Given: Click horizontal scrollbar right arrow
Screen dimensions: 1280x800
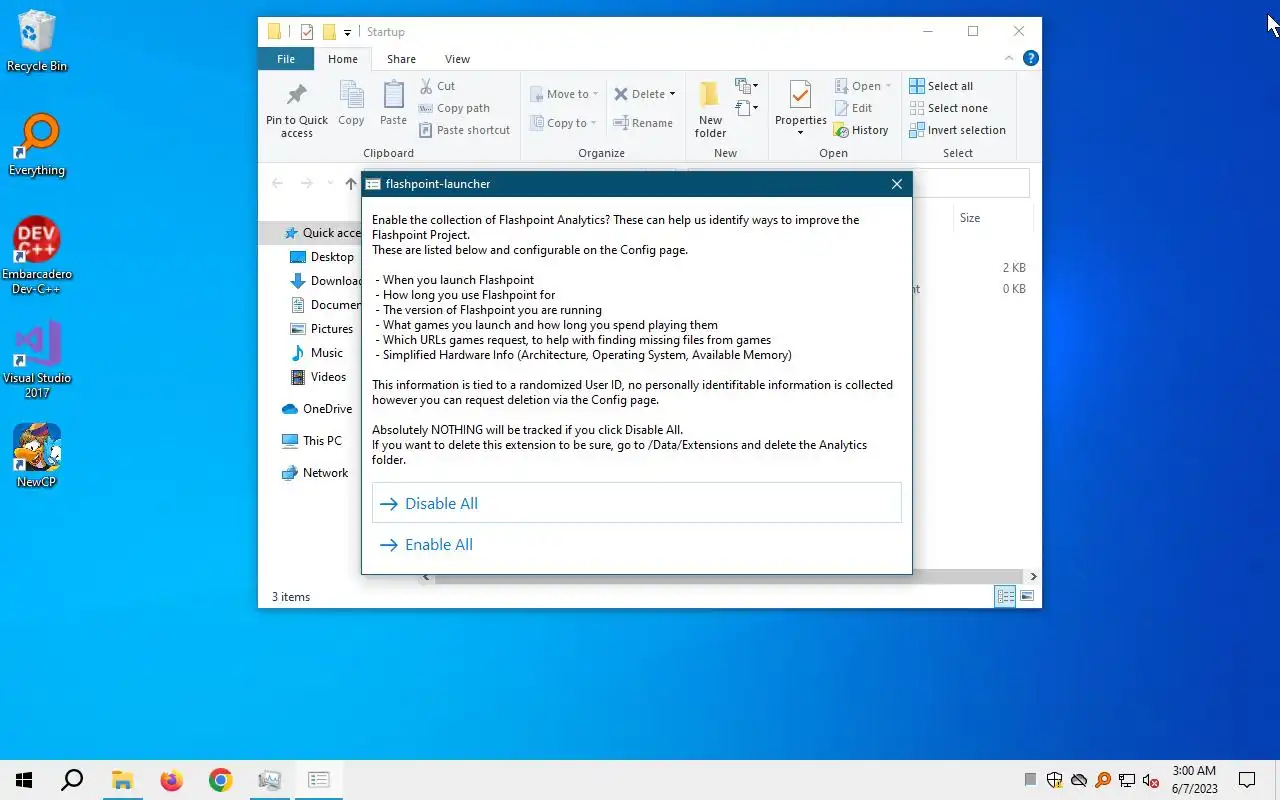Looking at the screenshot, I should point(1033,577).
